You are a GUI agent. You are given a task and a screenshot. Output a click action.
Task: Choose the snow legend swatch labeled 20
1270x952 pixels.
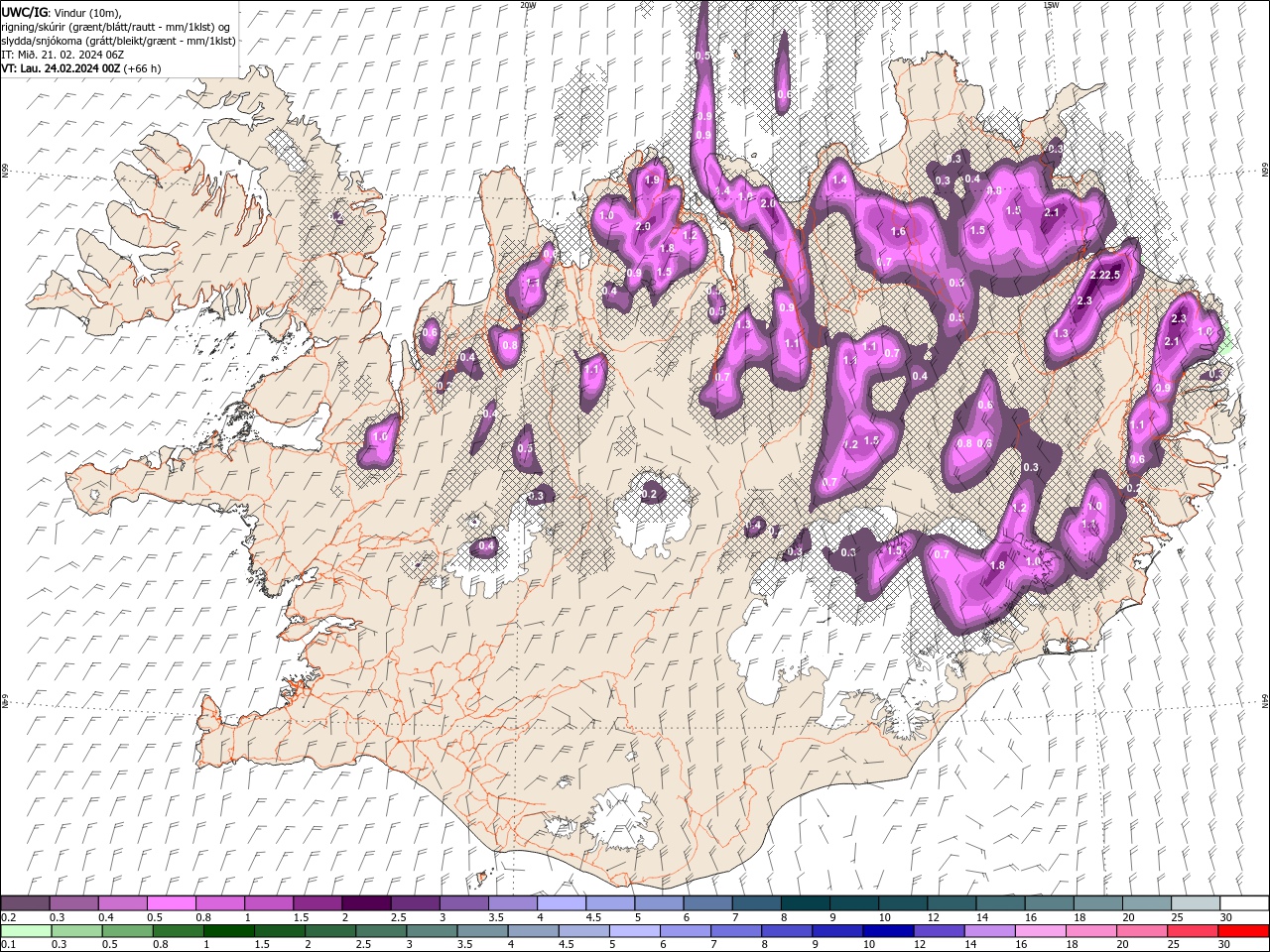point(1145,903)
